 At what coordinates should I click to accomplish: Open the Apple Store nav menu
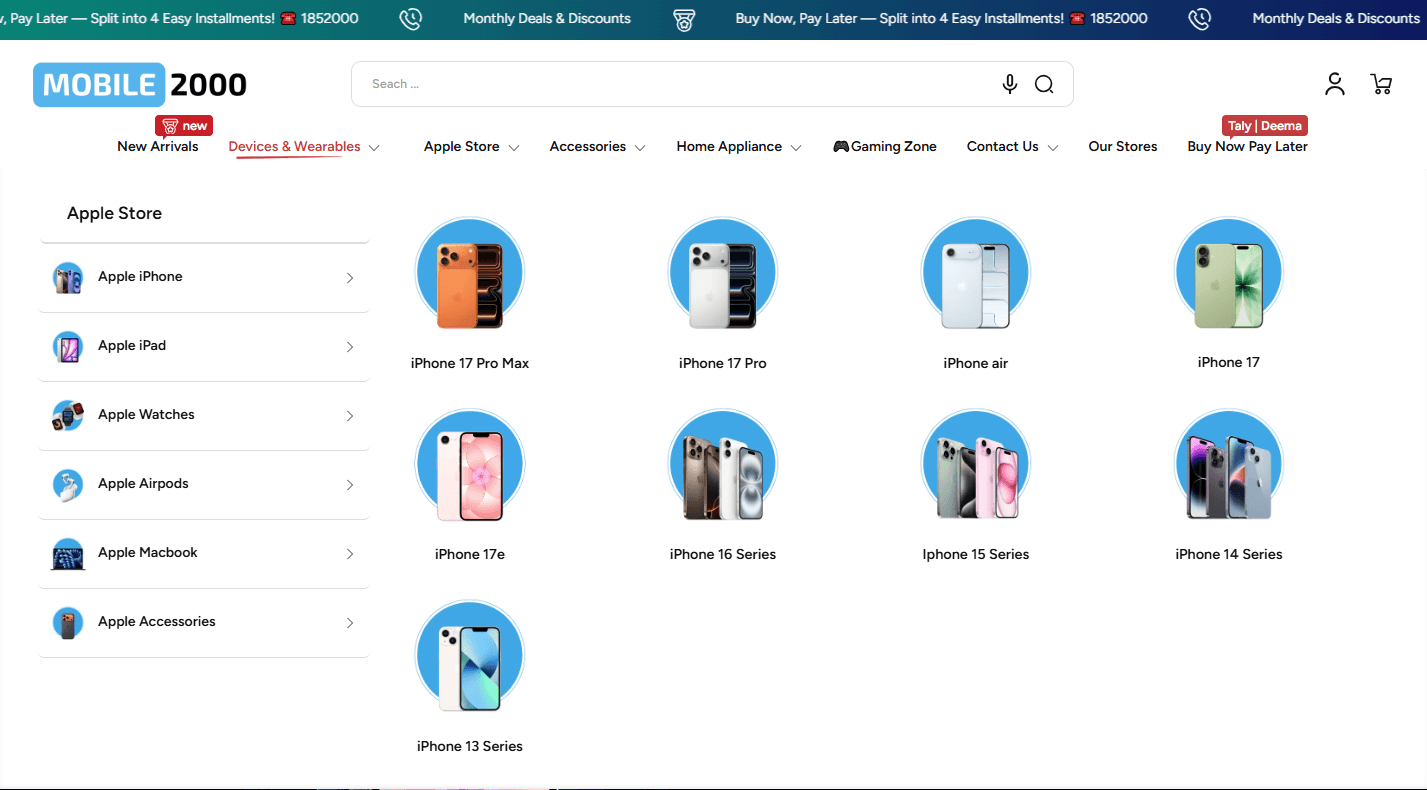tap(461, 147)
